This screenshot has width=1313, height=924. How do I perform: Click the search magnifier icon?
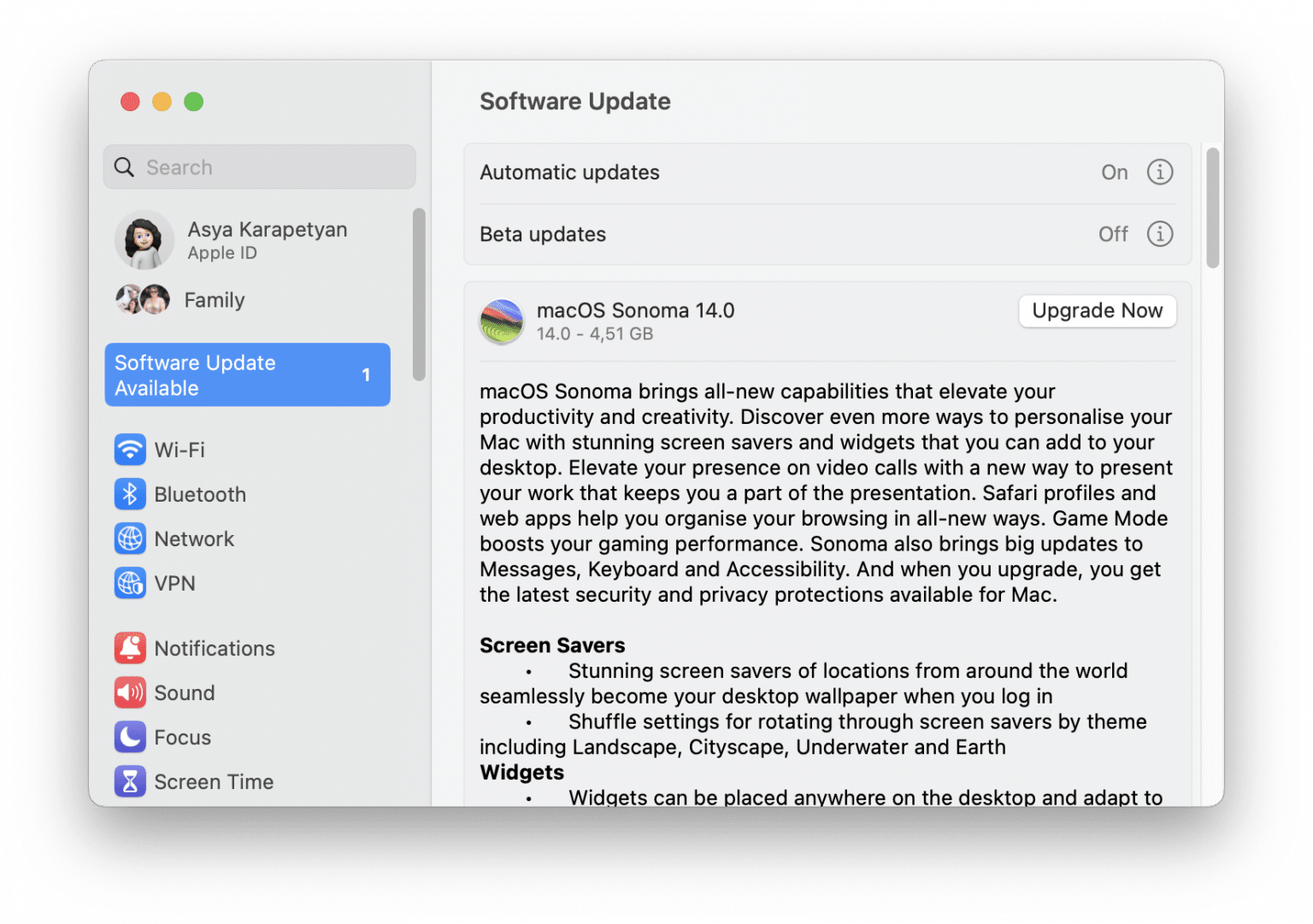pyautogui.click(x=124, y=167)
